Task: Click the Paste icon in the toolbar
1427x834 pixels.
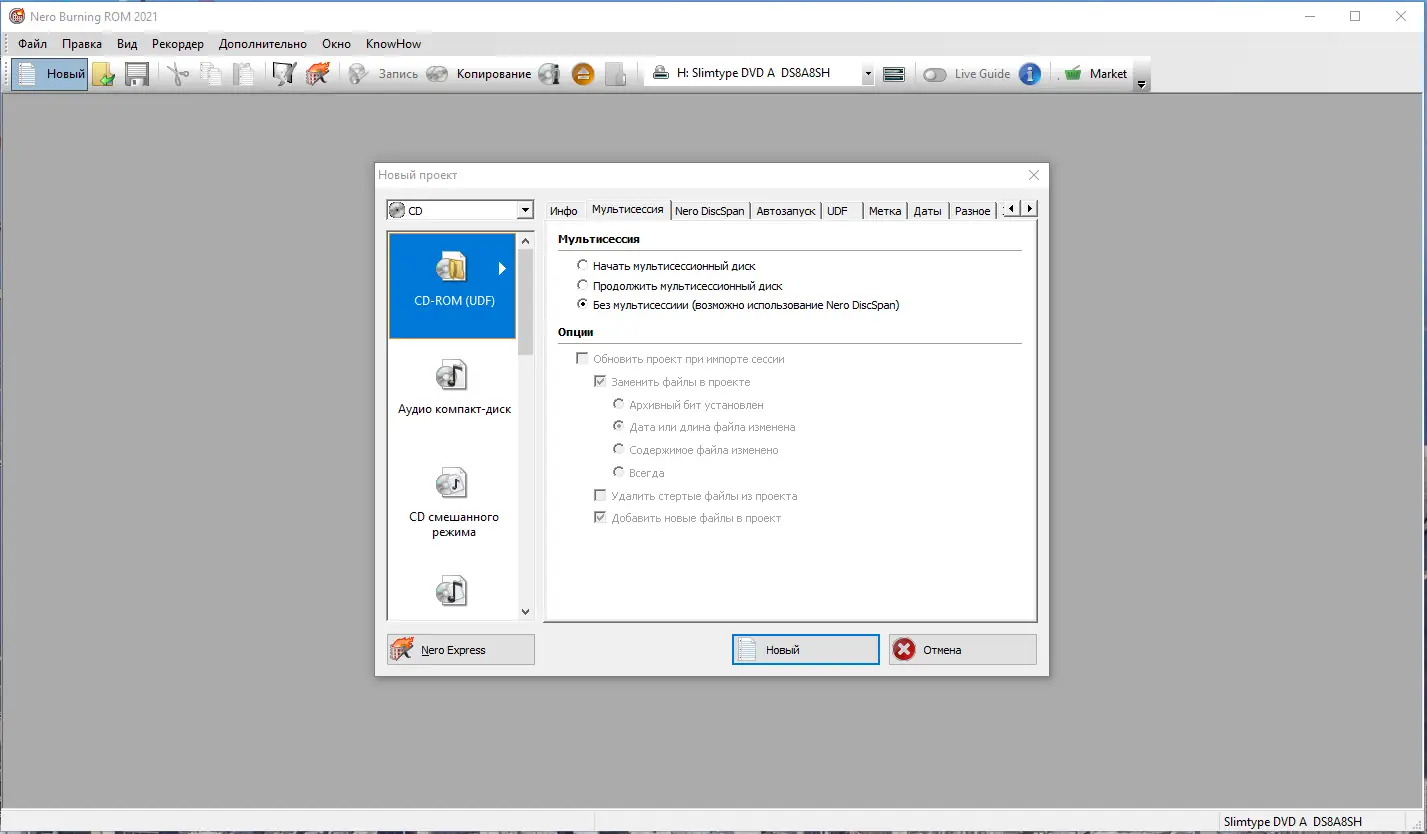Action: (243, 73)
